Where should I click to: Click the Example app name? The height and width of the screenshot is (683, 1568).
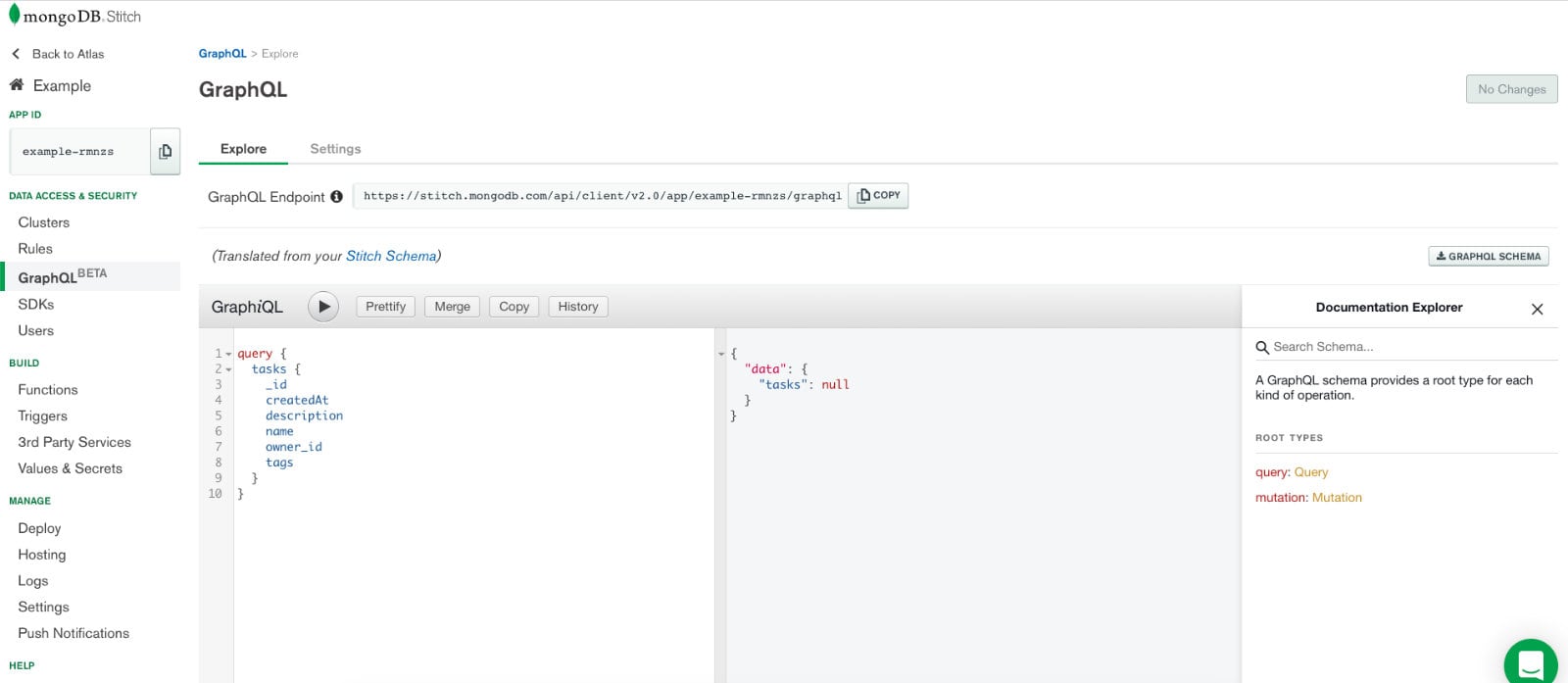click(x=62, y=86)
